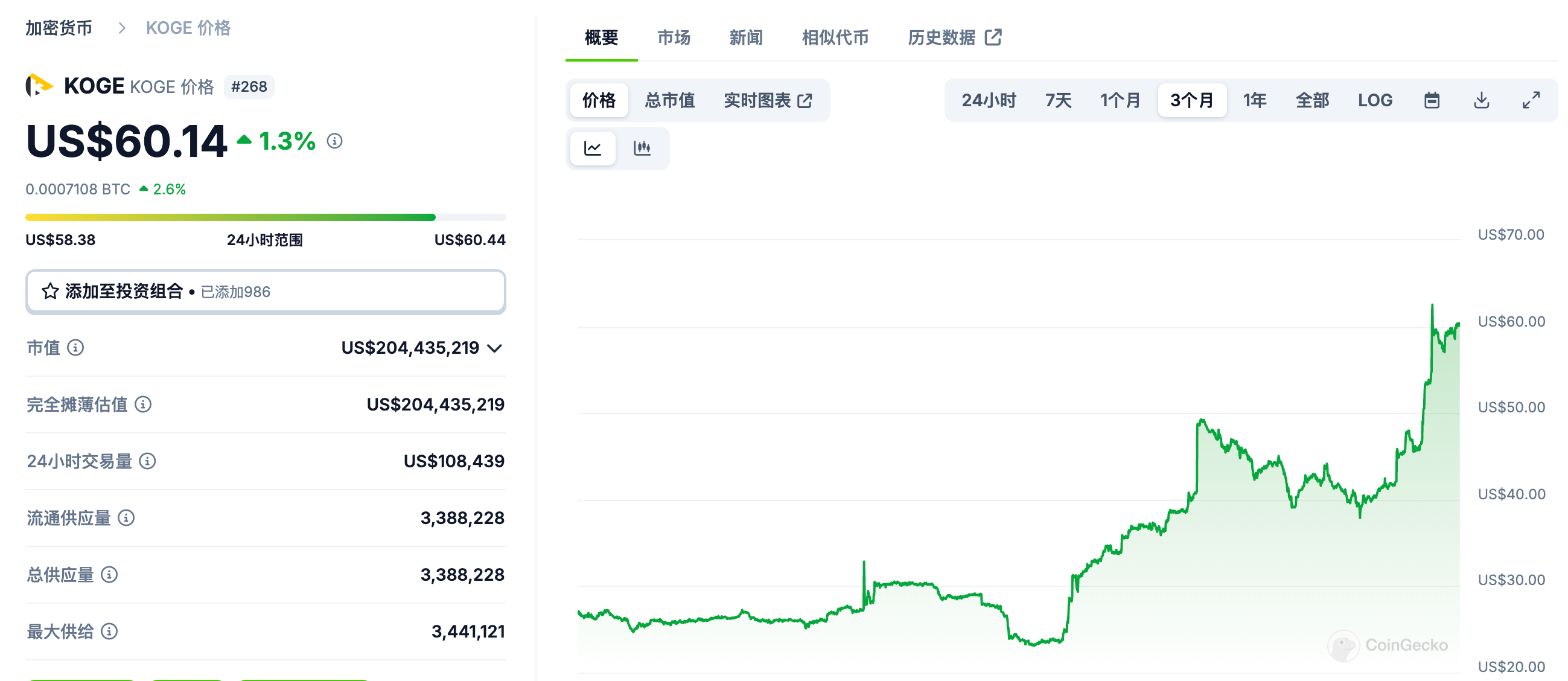
Task: Expand the chart to fullscreen
Action: [x=1531, y=100]
